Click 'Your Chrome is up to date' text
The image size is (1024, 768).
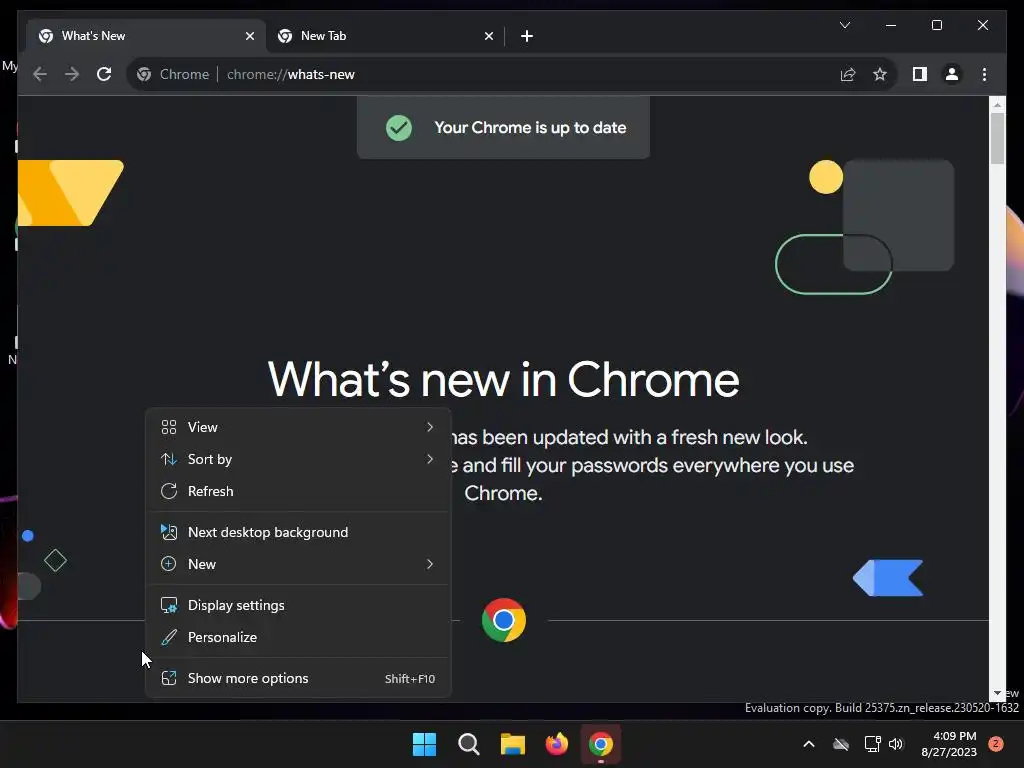530,127
